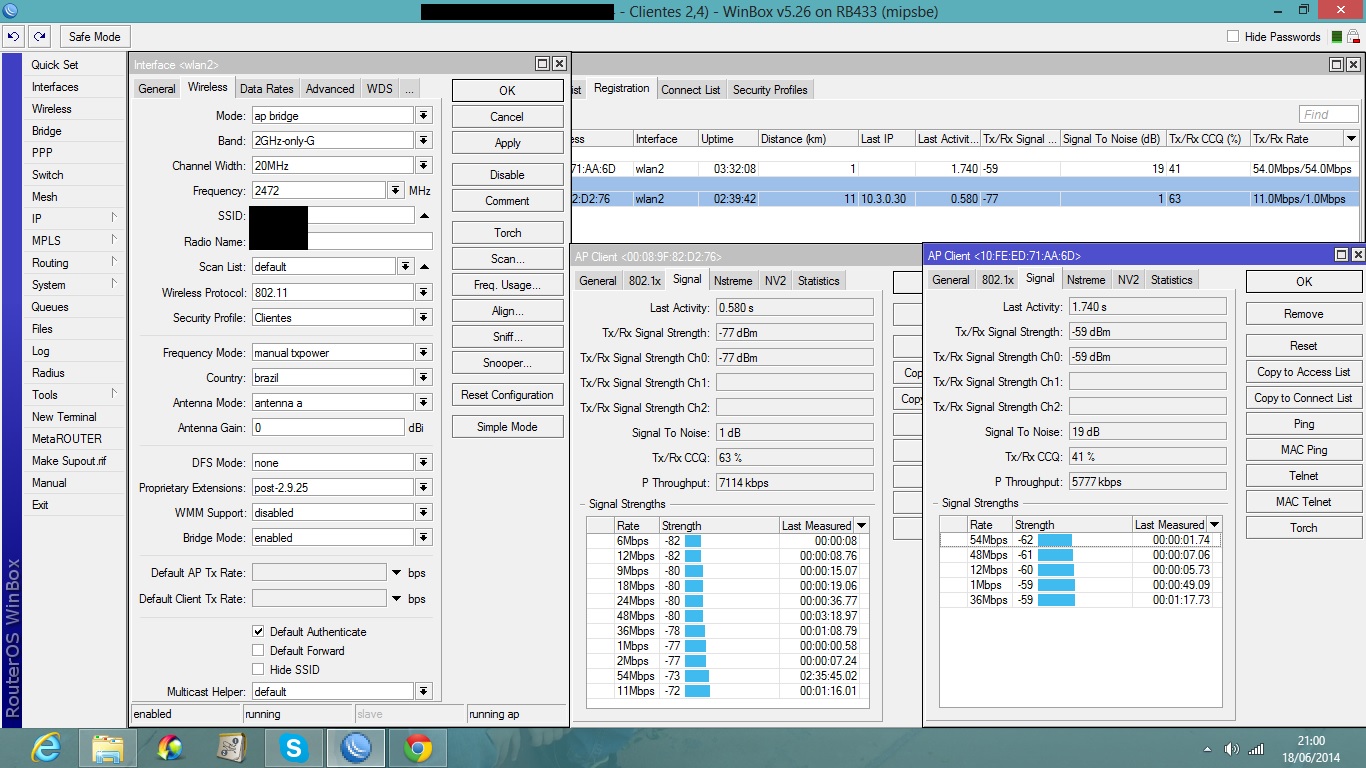
Task: Expand the Channel Width dropdown
Action: point(424,166)
